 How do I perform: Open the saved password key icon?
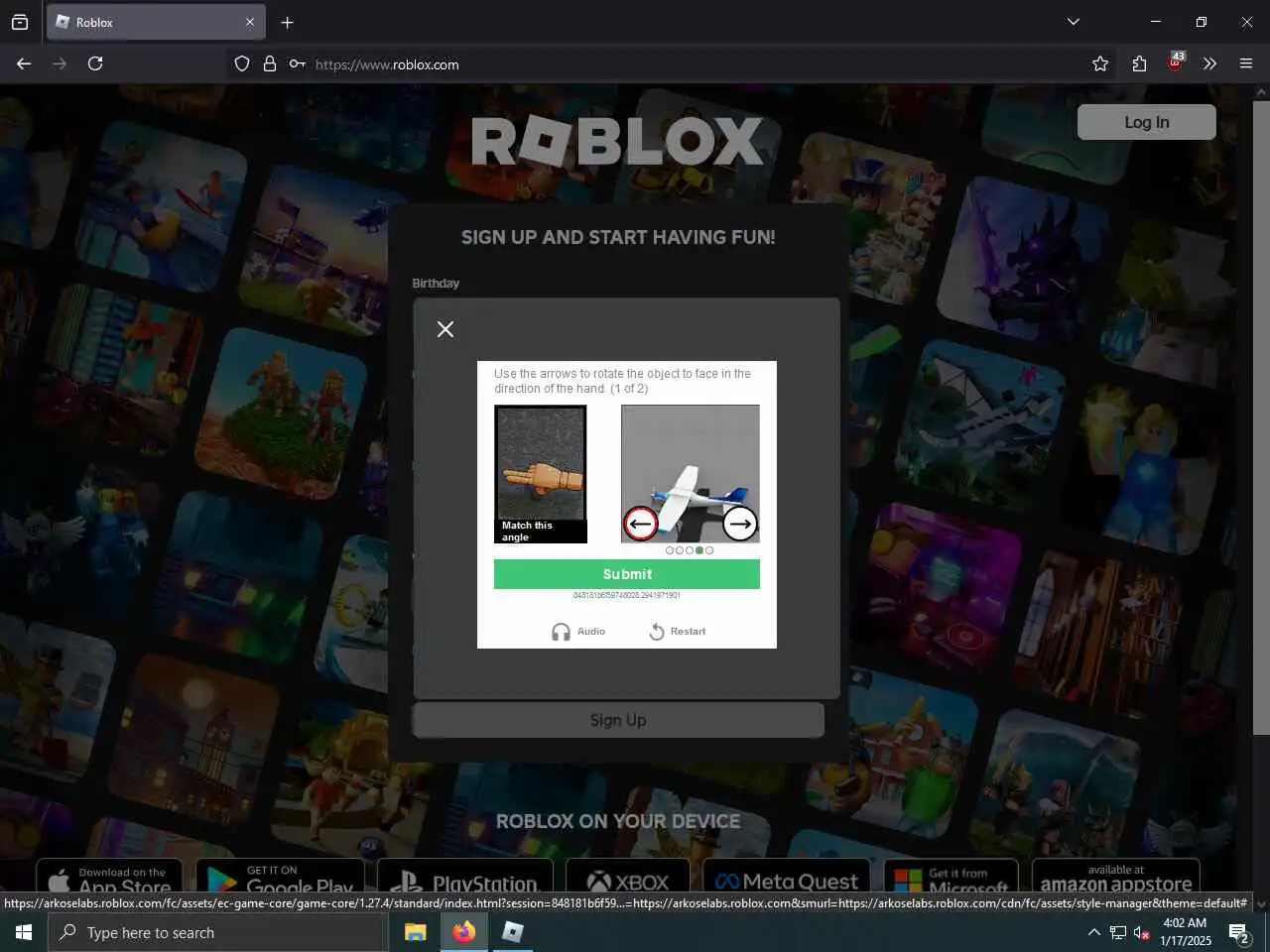point(298,64)
